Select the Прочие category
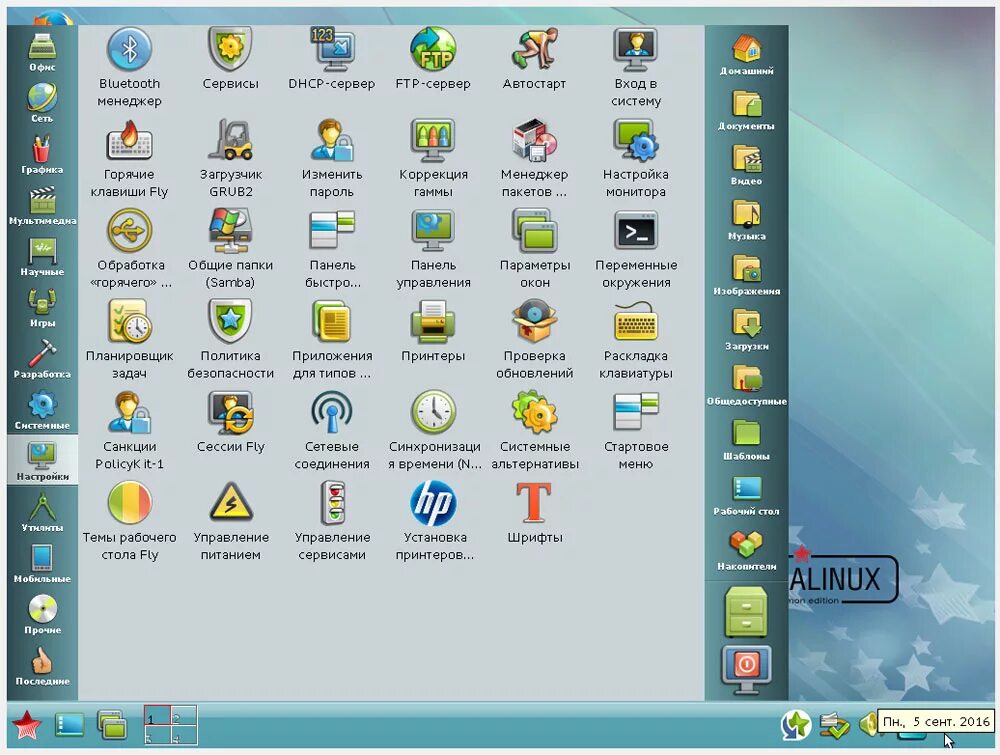 tap(42, 615)
